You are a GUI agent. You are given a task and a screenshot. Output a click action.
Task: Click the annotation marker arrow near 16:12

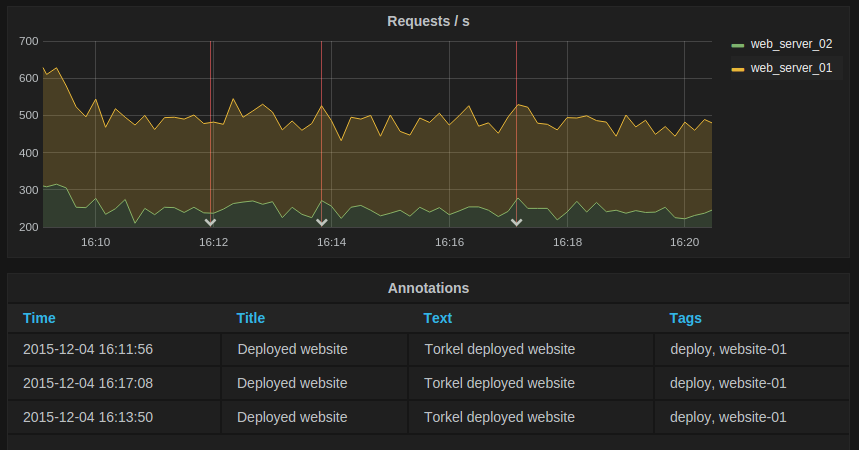click(x=210, y=223)
